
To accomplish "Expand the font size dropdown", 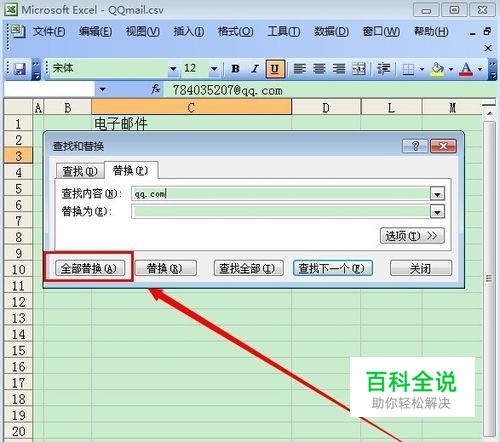I will pos(214,69).
